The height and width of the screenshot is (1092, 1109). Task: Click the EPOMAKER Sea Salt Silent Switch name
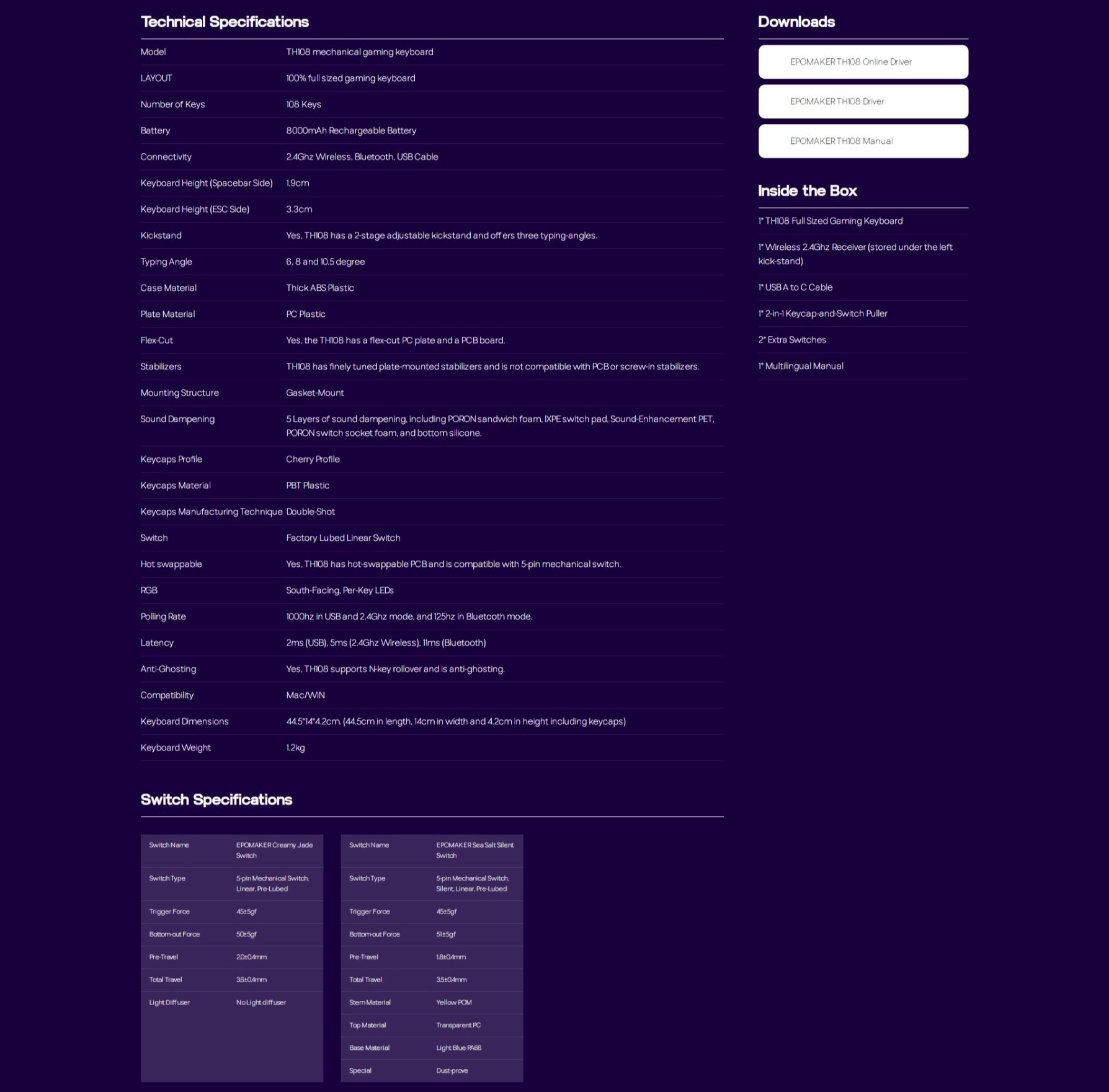click(474, 850)
